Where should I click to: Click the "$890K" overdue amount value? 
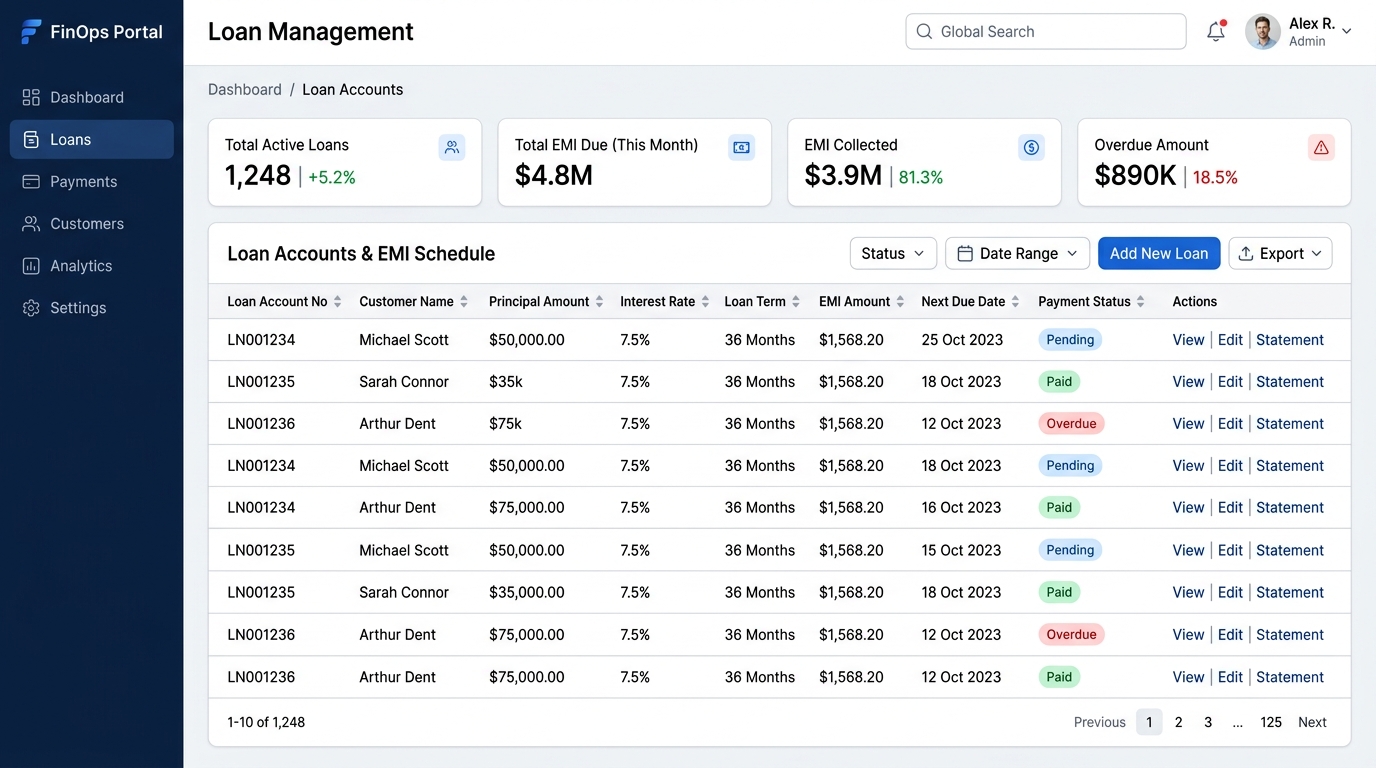tap(1135, 176)
